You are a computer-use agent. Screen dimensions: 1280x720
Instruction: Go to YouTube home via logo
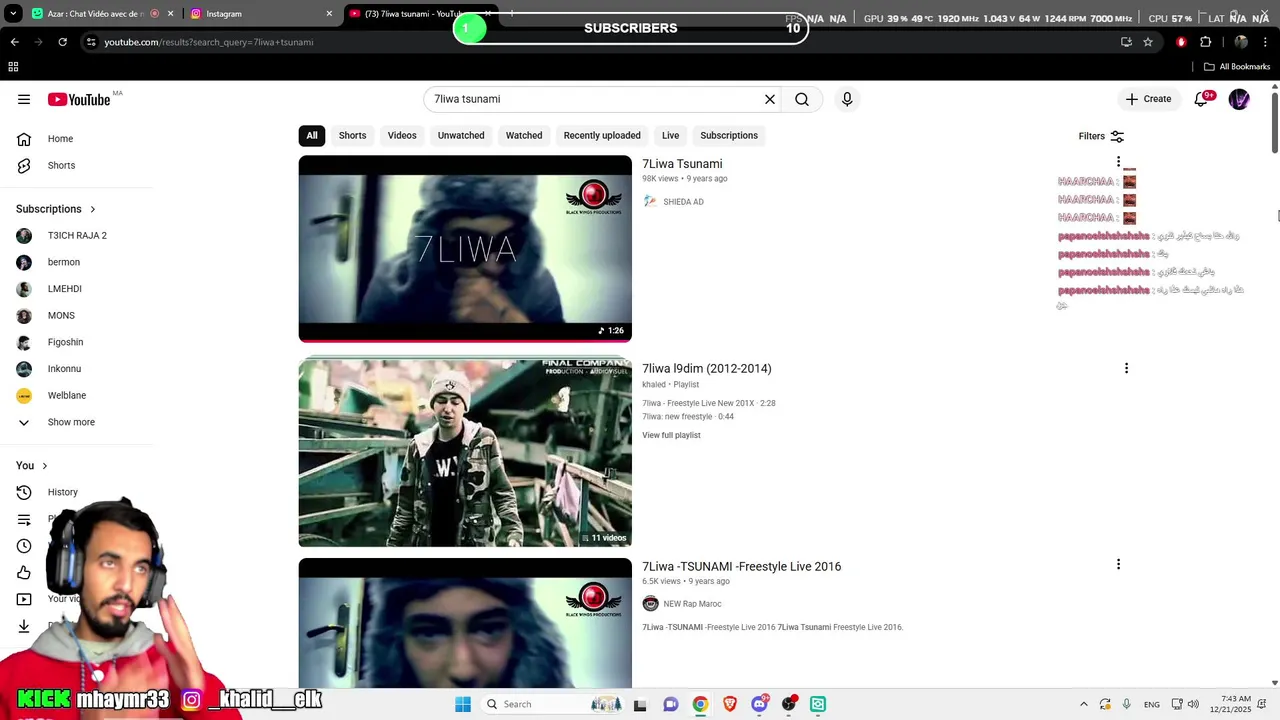[79, 99]
